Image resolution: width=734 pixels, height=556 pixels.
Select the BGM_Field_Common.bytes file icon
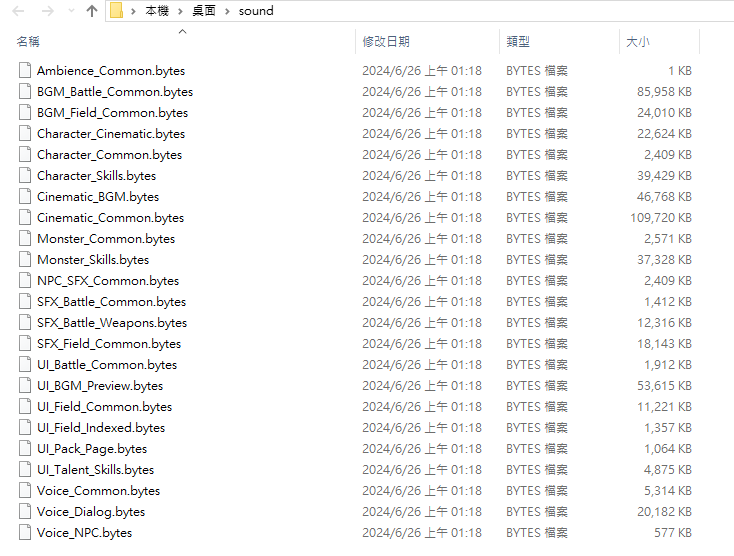click(x=25, y=112)
